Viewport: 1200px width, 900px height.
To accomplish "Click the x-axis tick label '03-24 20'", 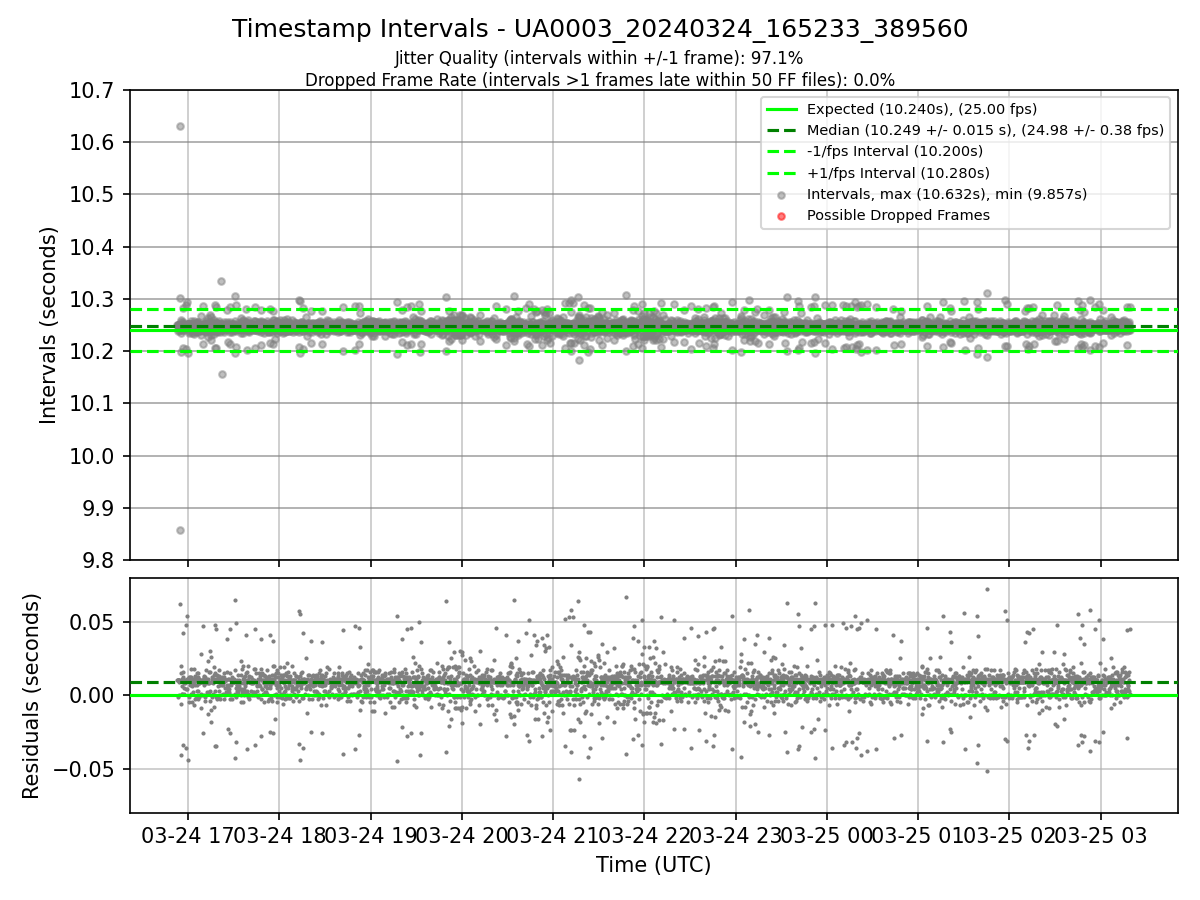I will point(461,835).
